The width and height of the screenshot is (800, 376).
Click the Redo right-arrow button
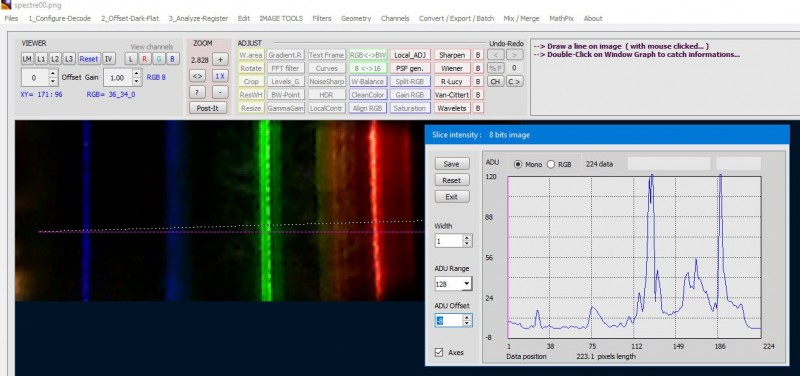515,55
